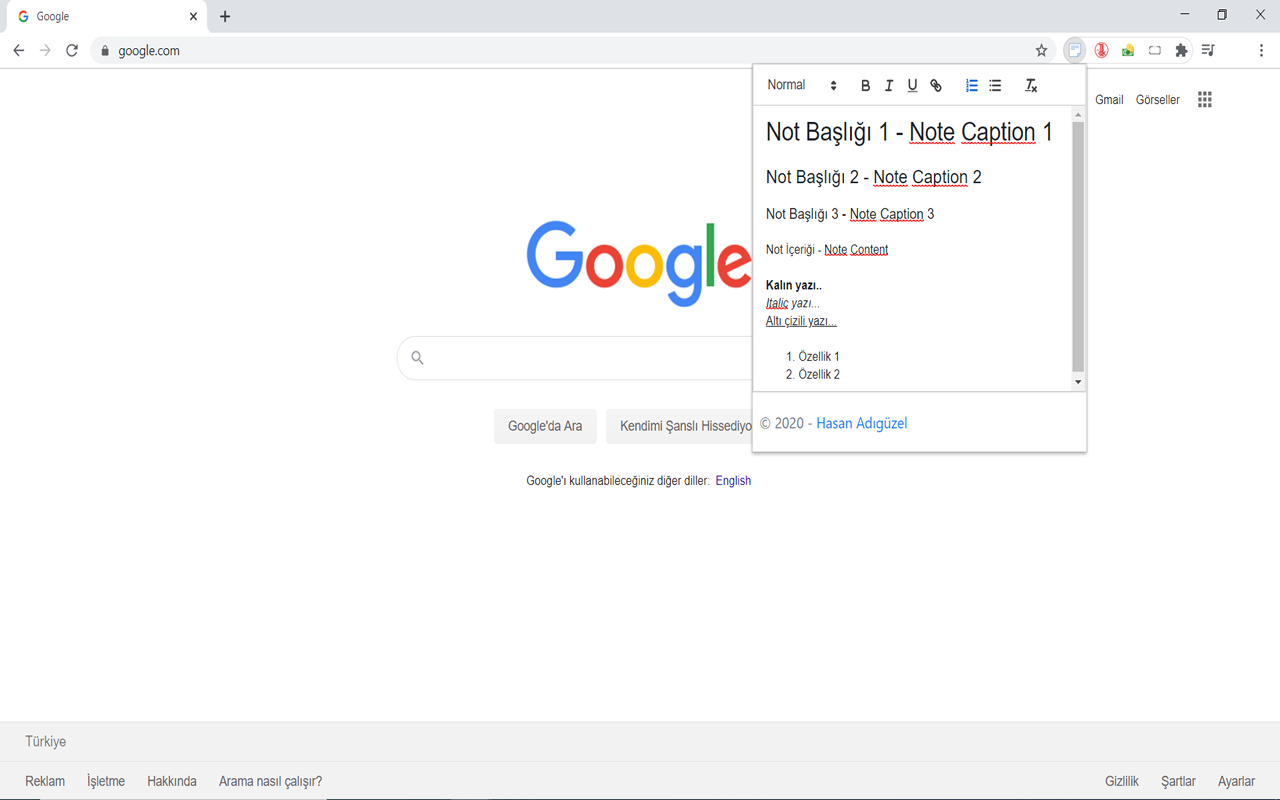The height and width of the screenshot is (800, 1280).
Task: Open Gizlilik privacy link
Action: [1122, 782]
